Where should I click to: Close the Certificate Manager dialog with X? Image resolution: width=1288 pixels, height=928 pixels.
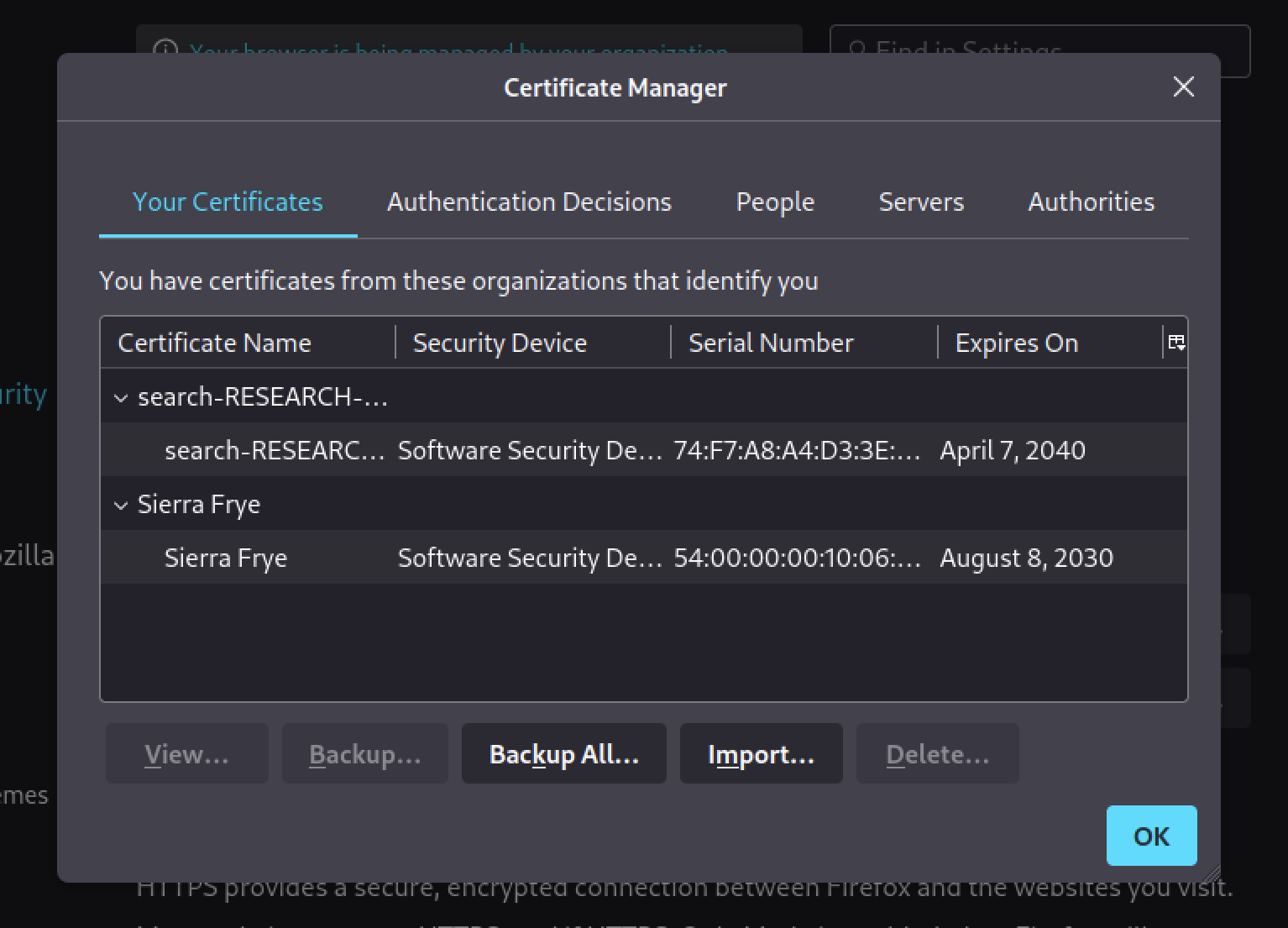click(x=1183, y=87)
